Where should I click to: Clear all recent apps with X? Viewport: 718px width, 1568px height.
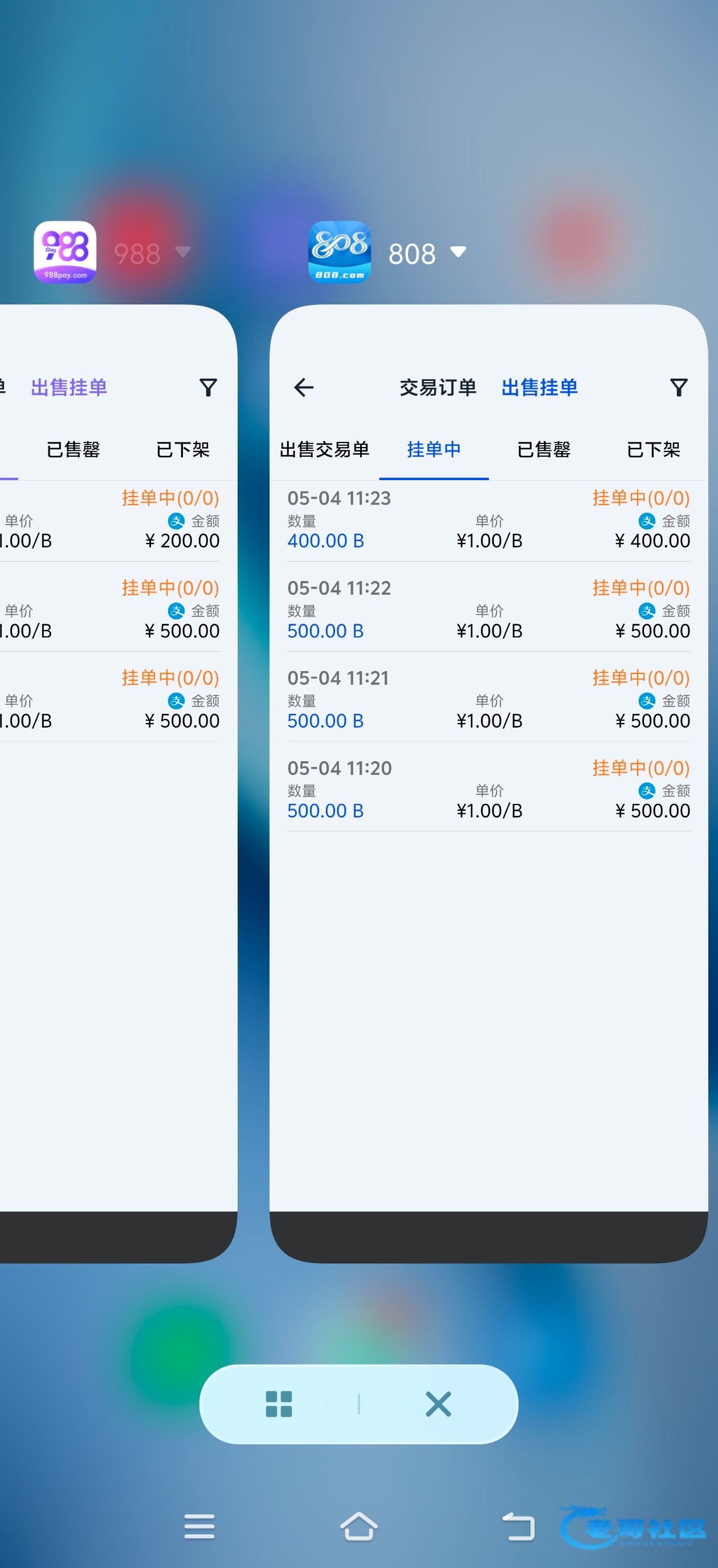pos(438,1404)
